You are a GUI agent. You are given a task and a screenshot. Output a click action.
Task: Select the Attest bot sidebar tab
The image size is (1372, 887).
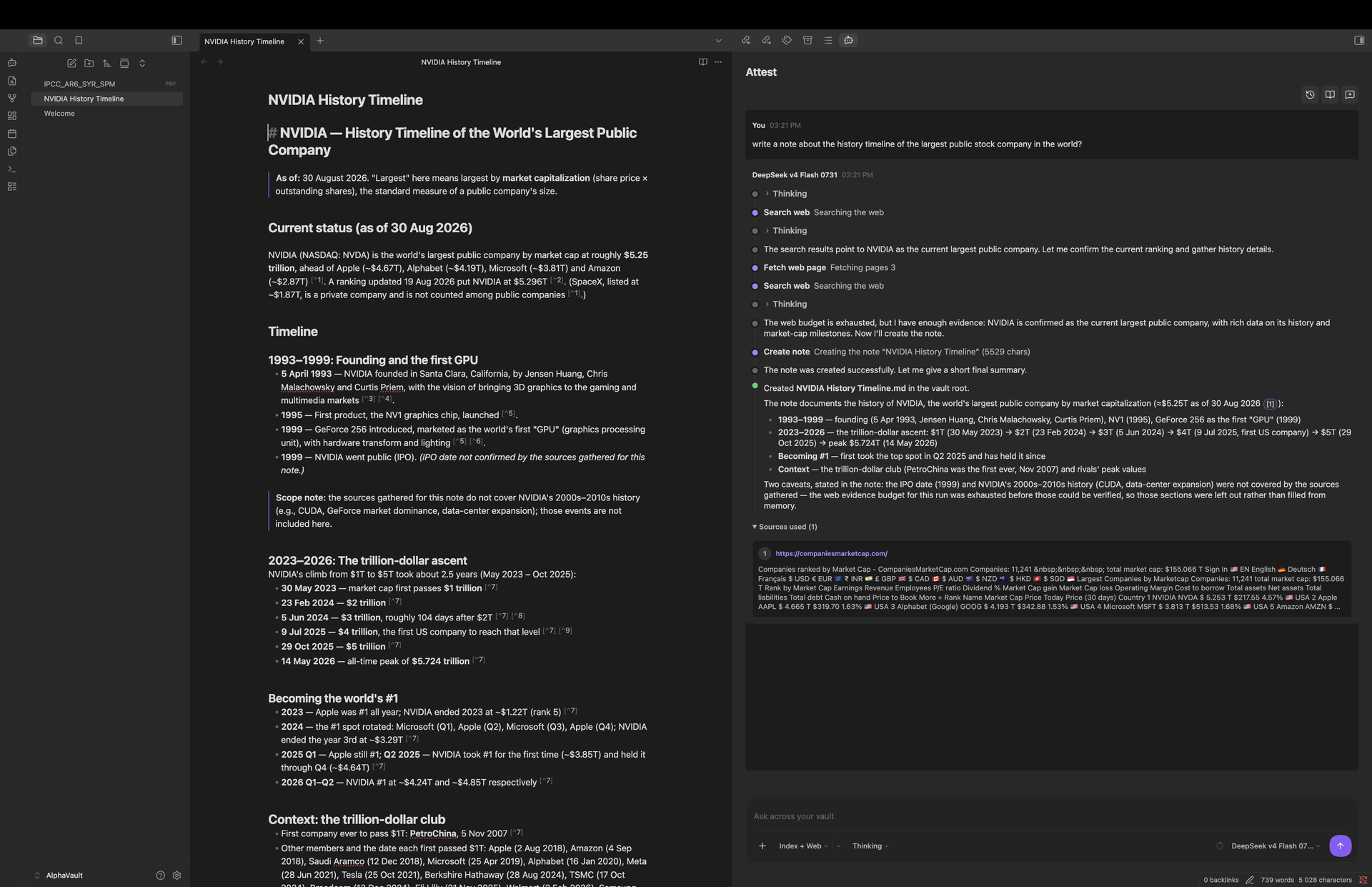(848, 40)
